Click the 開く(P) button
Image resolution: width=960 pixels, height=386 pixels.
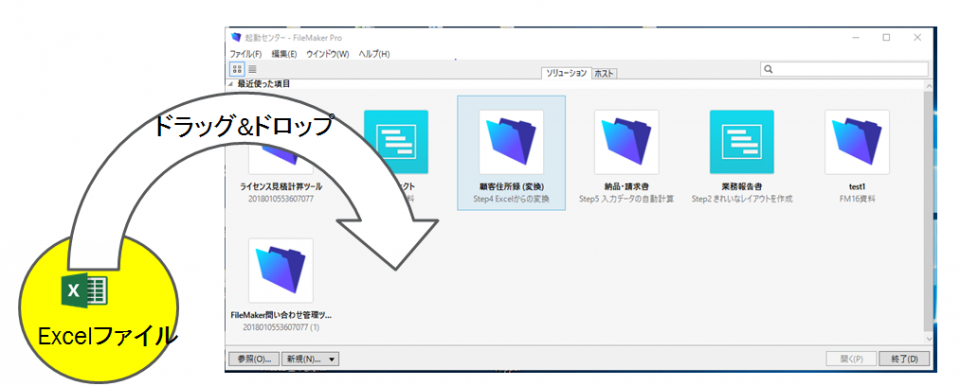pyautogui.click(x=850, y=358)
